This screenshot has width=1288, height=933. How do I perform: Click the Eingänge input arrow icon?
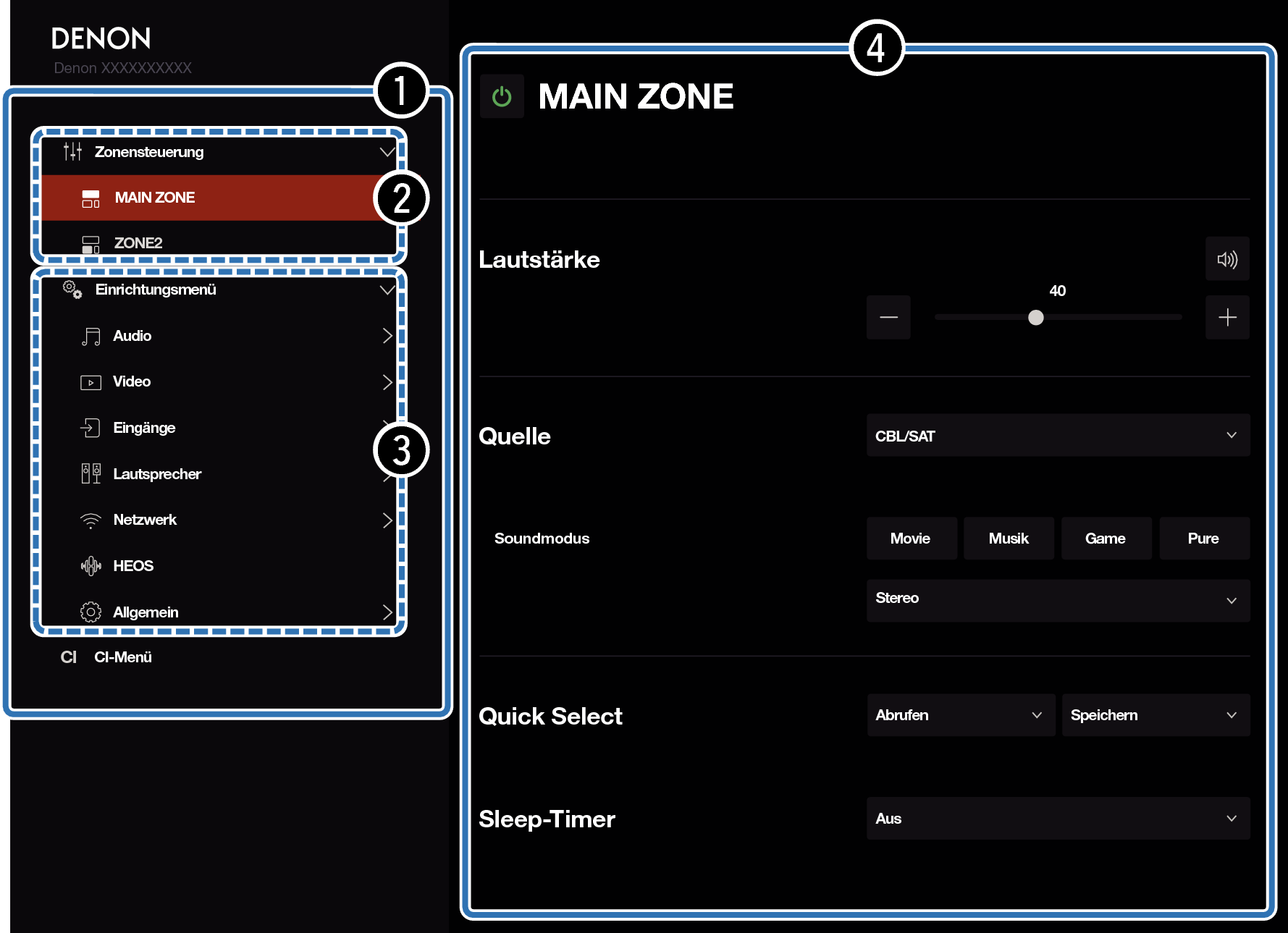91,428
